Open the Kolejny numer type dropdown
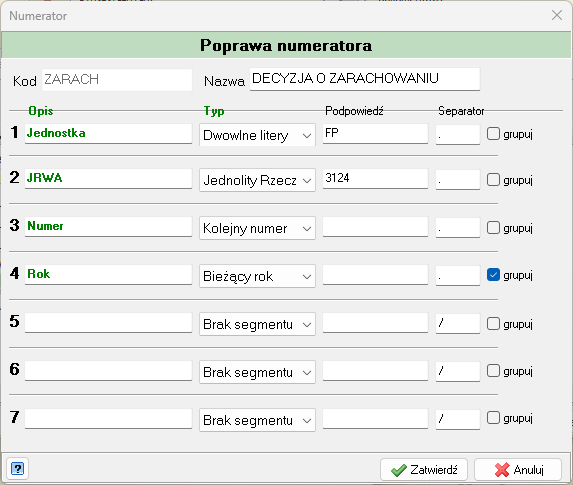This screenshot has width=573, height=485. 257,228
